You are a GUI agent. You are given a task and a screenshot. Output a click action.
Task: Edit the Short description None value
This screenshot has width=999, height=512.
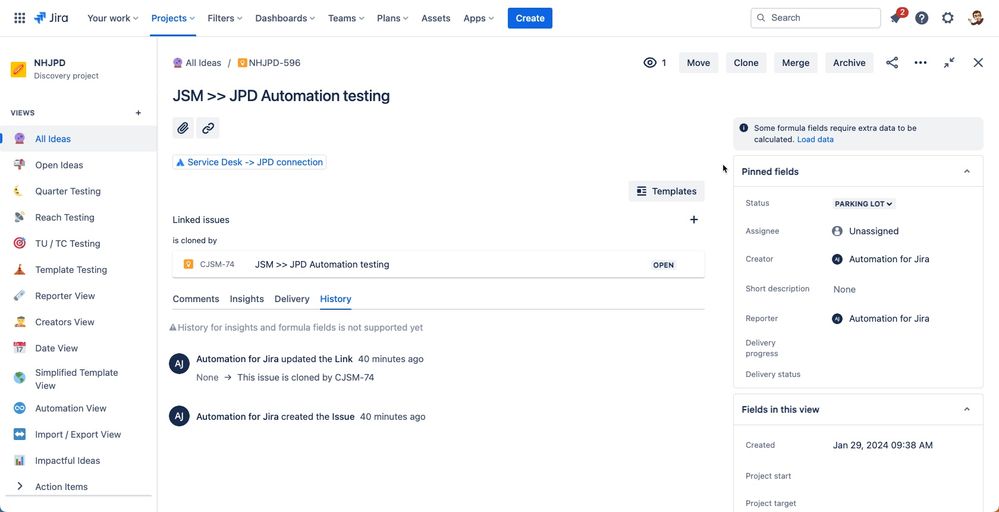point(844,289)
